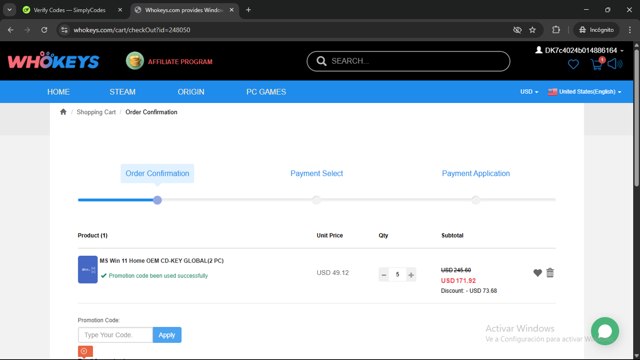Viewport: 640px width, 360px height.
Task: Open the ORIGIN menu item
Action: 191,92
